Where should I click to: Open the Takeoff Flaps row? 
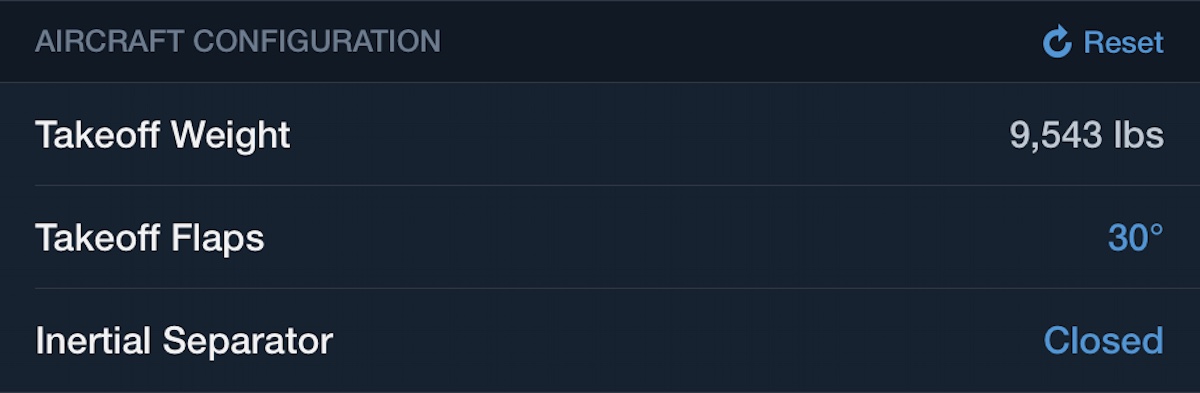point(600,237)
